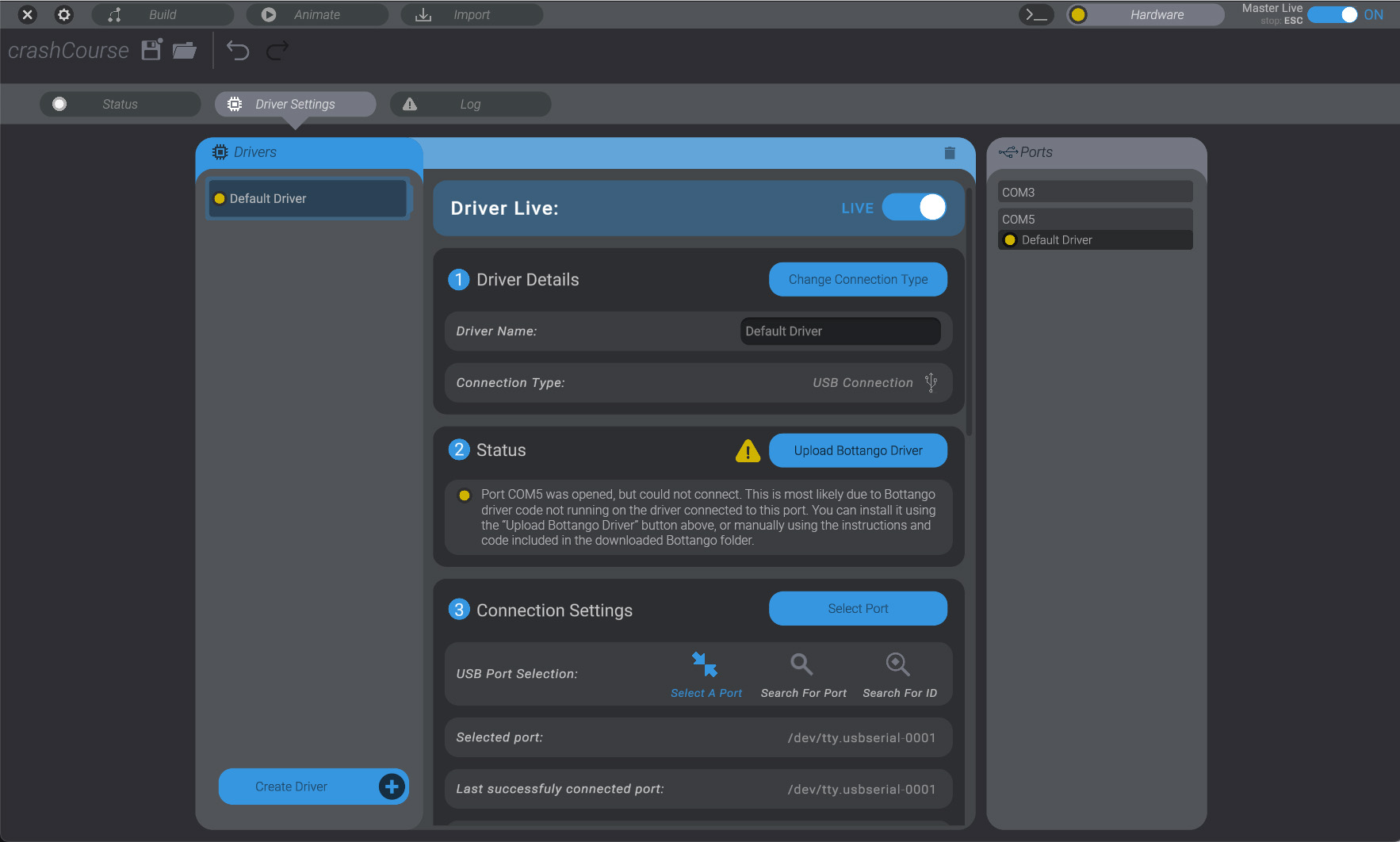This screenshot has height=842, width=1400.
Task: Open the Log tab
Action: pyautogui.click(x=470, y=104)
